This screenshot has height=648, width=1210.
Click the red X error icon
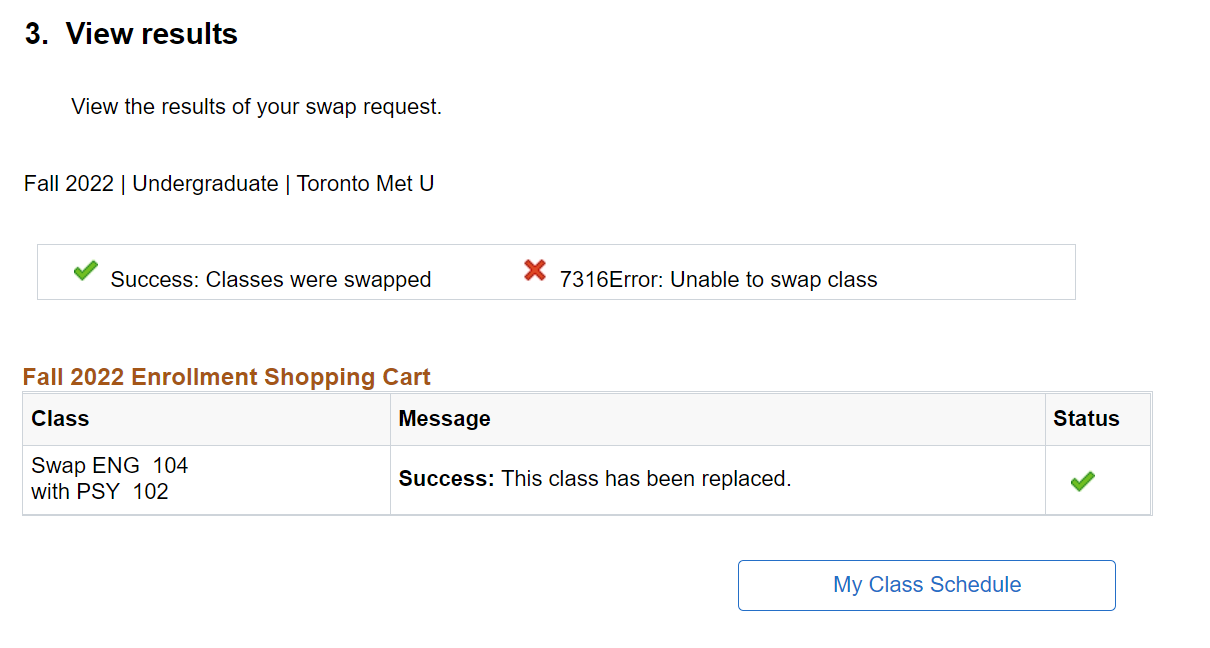pyautogui.click(x=535, y=270)
